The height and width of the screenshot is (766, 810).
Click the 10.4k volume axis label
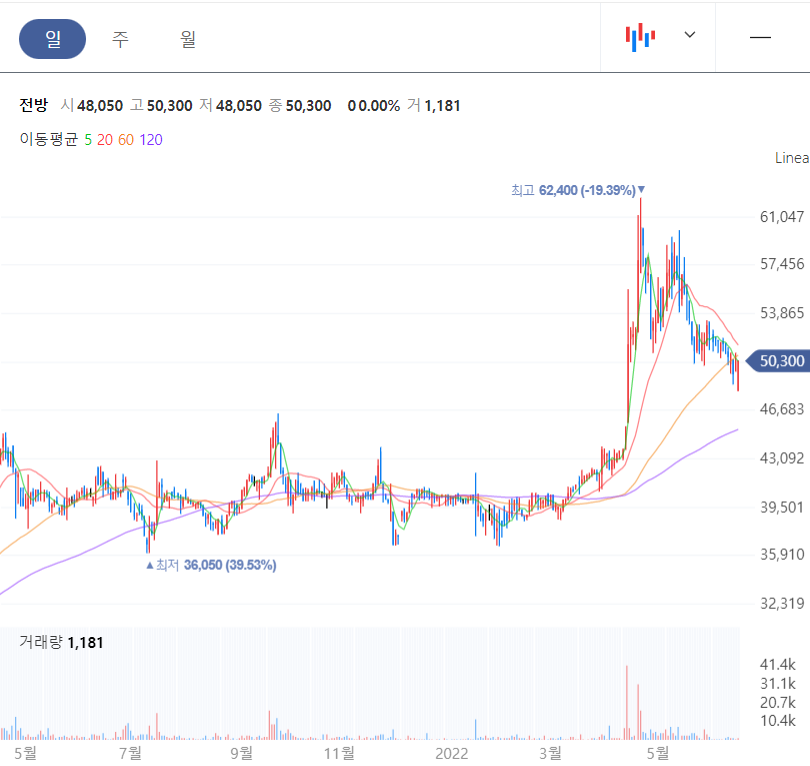[777, 721]
